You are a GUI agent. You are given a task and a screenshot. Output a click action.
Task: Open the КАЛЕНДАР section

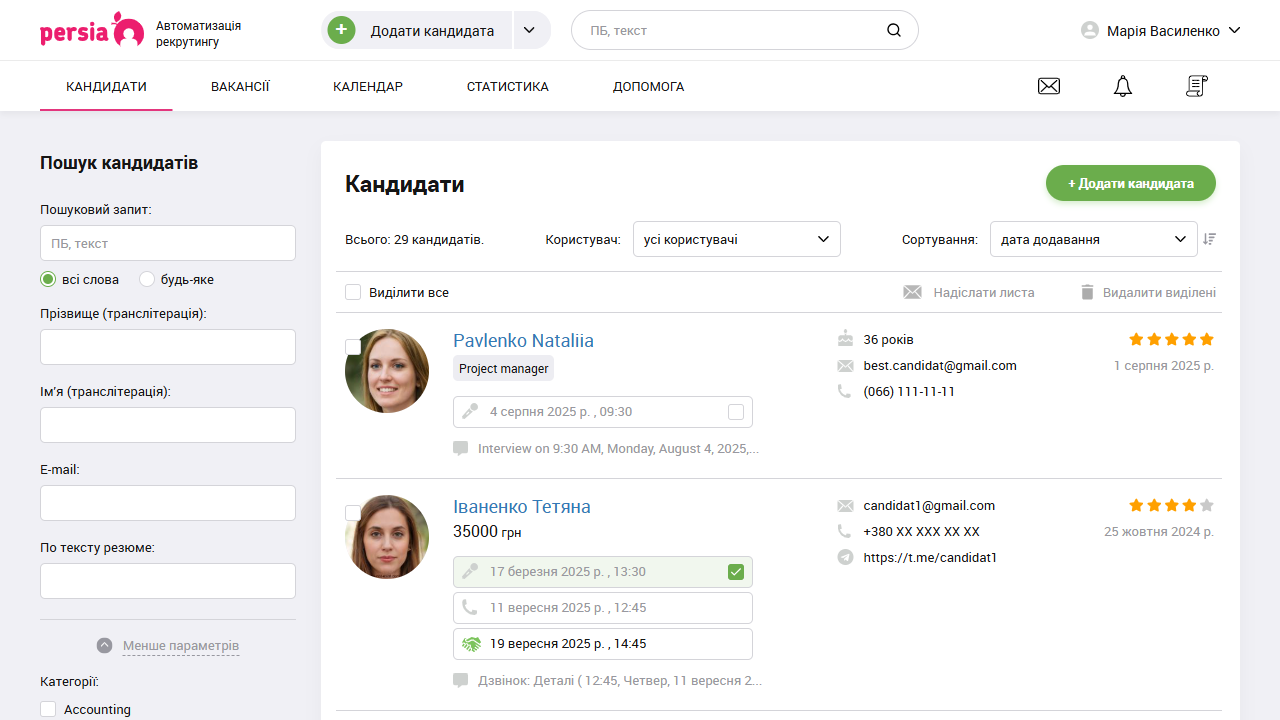[368, 86]
